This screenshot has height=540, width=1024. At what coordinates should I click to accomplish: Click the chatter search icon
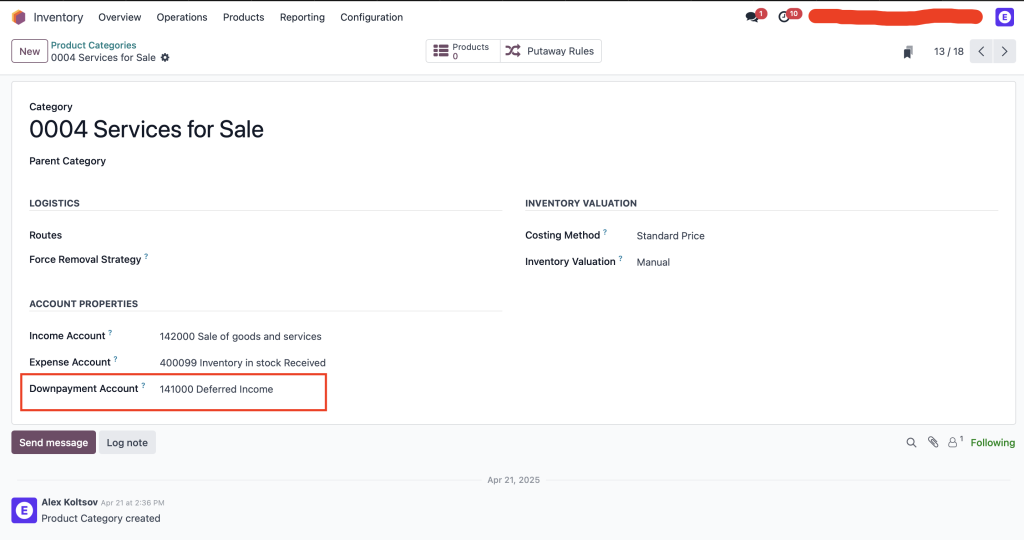coord(911,443)
